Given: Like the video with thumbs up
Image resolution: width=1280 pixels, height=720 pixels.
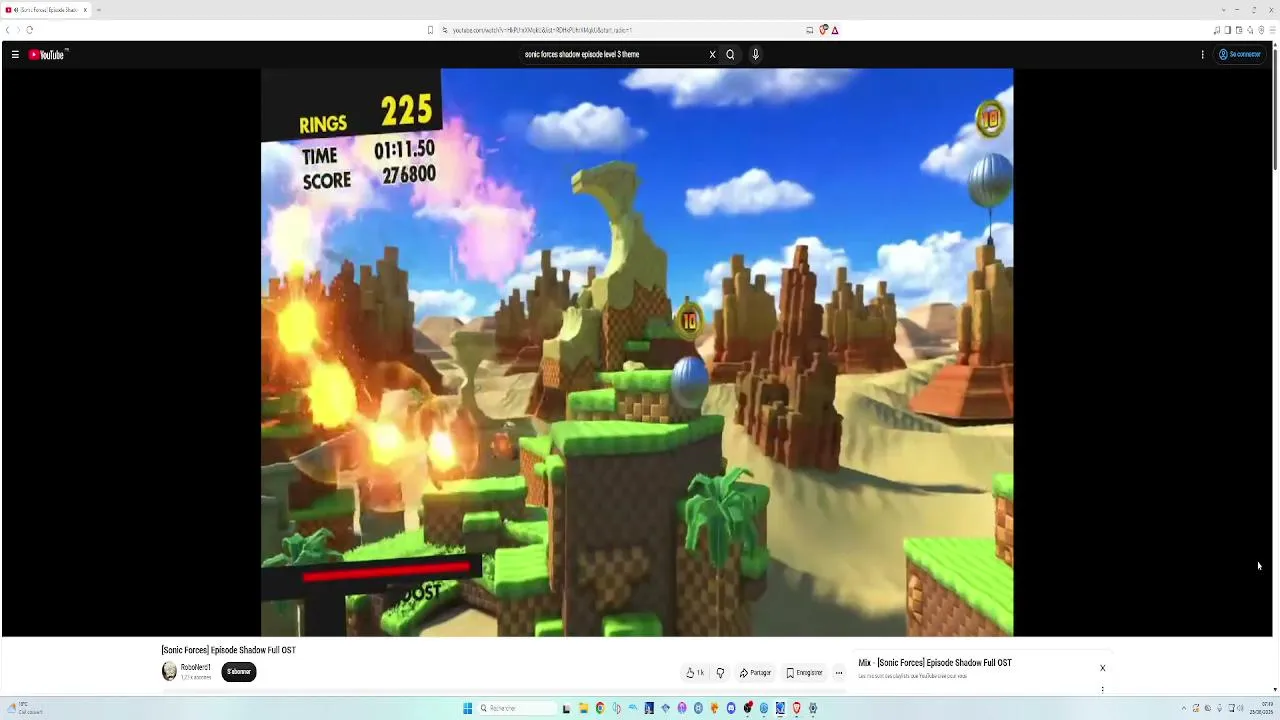Looking at the screenshot, I should click(x=695, y=673).
